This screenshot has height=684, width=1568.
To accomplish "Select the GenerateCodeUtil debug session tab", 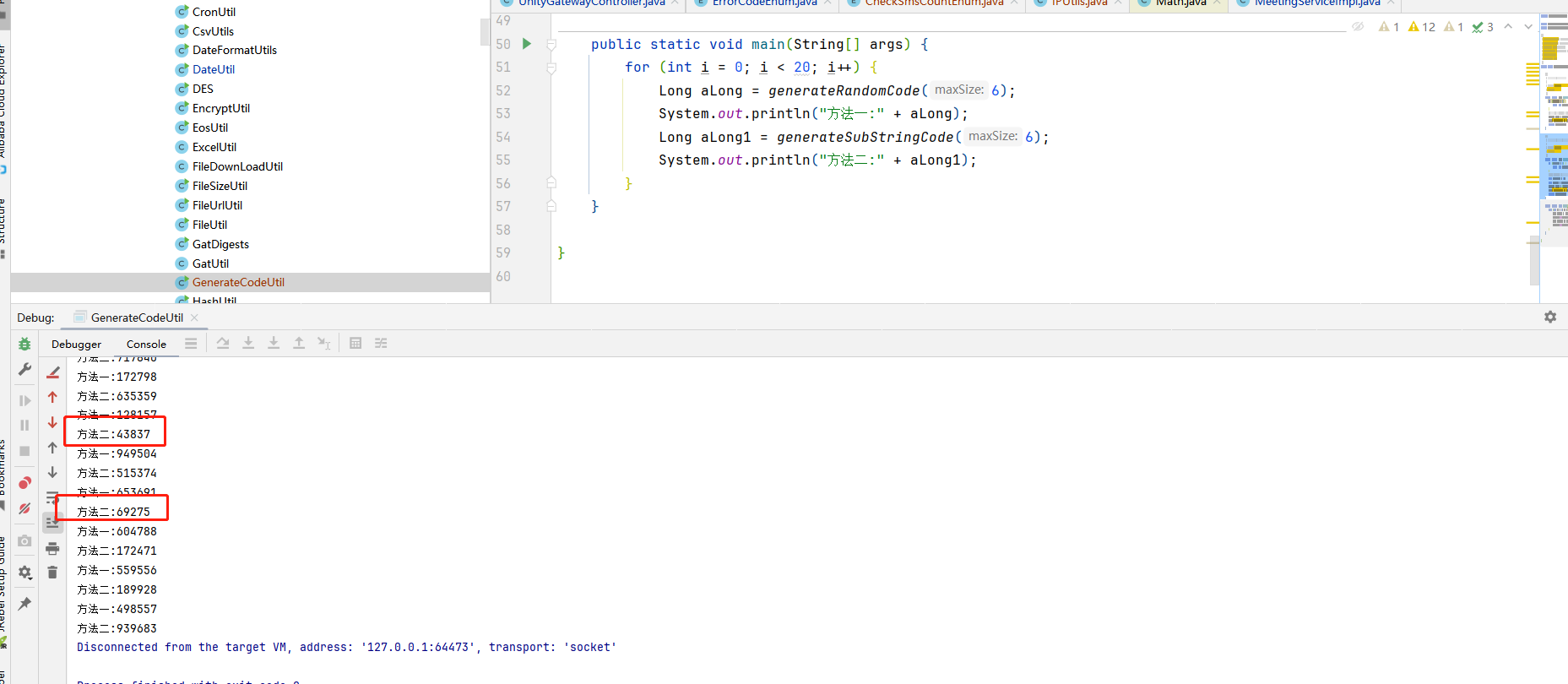I will click(x=137, y=318).
